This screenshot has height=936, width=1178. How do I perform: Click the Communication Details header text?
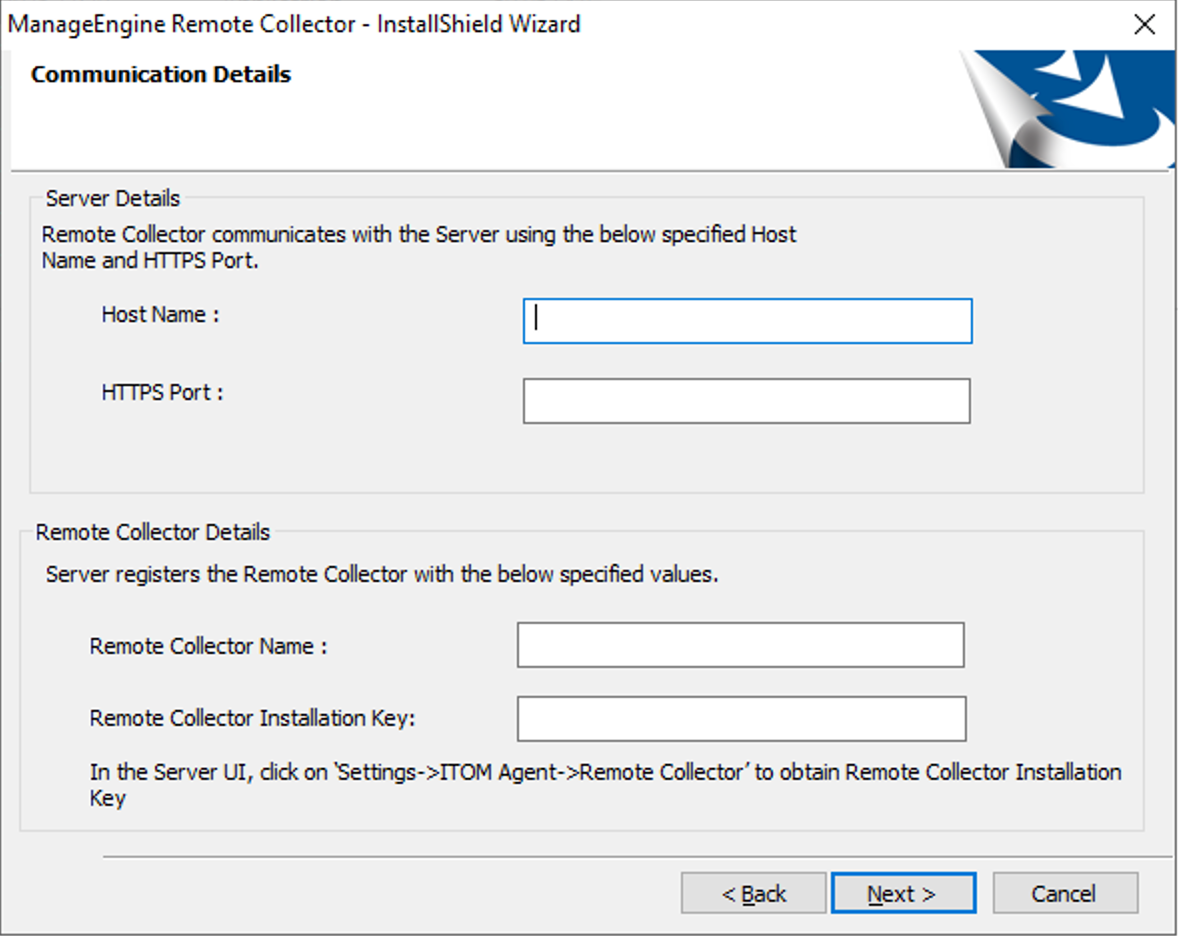pos(161,74)
